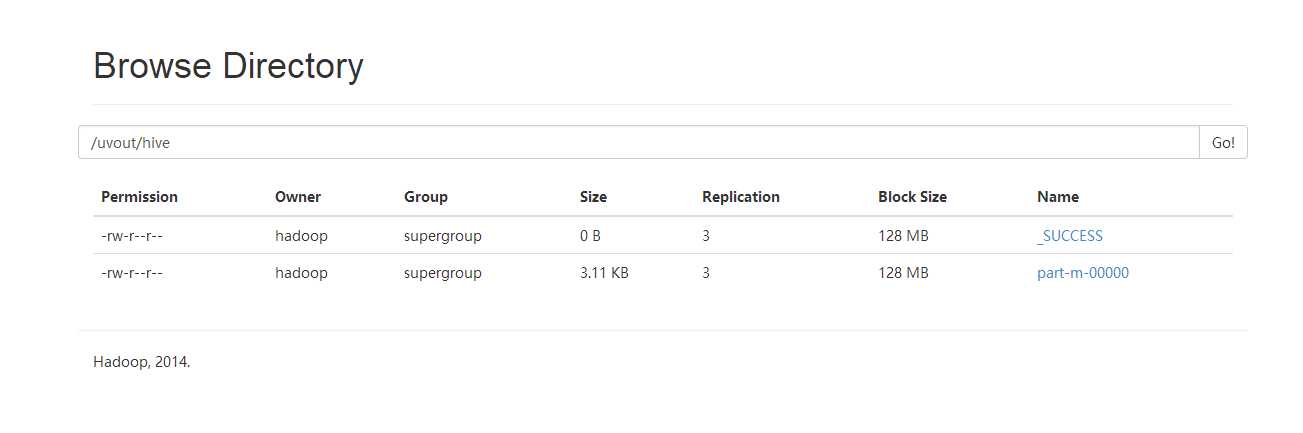Open the _SUCCESS file link
1303x433 pixels.
tap(1070, 236)
